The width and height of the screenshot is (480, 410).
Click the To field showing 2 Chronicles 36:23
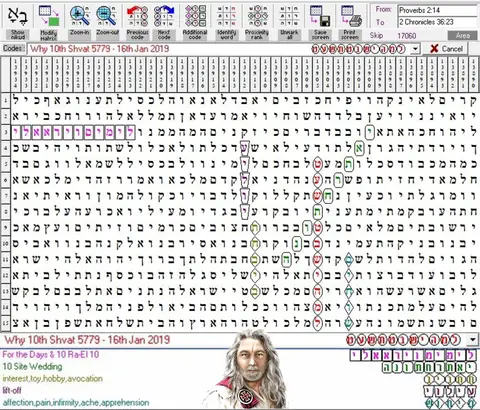tap(438, 22)
